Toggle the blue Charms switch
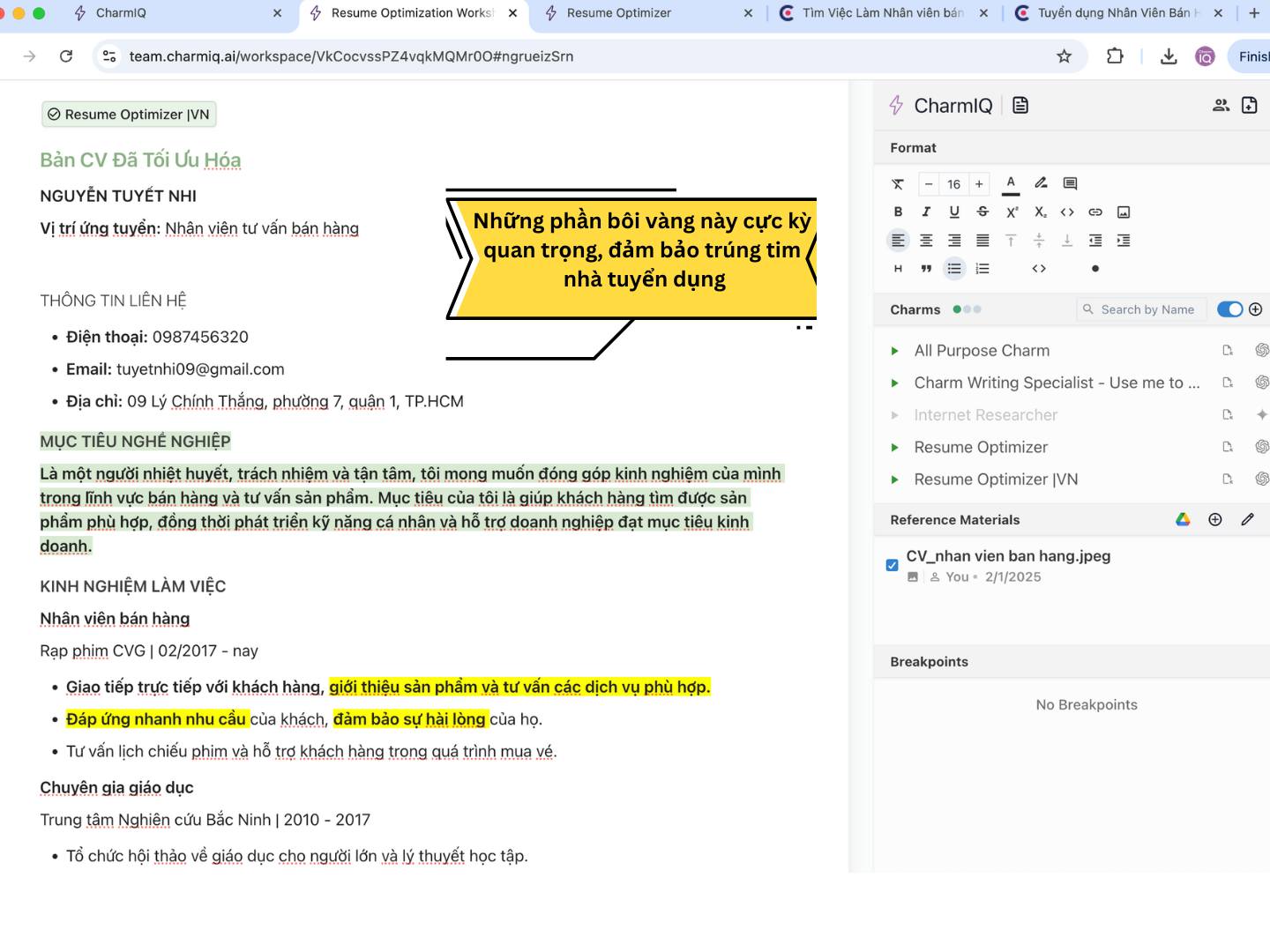Screen dimensions: 1270x952 [x=1229, y=309]
